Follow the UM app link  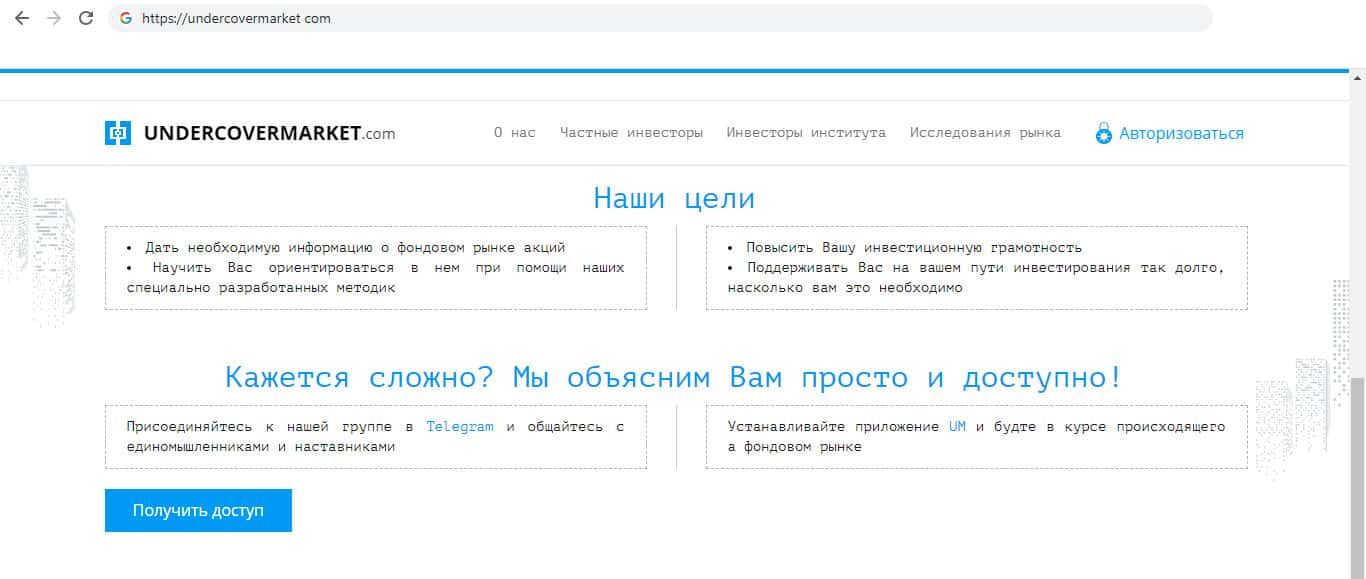pos(957,426)
